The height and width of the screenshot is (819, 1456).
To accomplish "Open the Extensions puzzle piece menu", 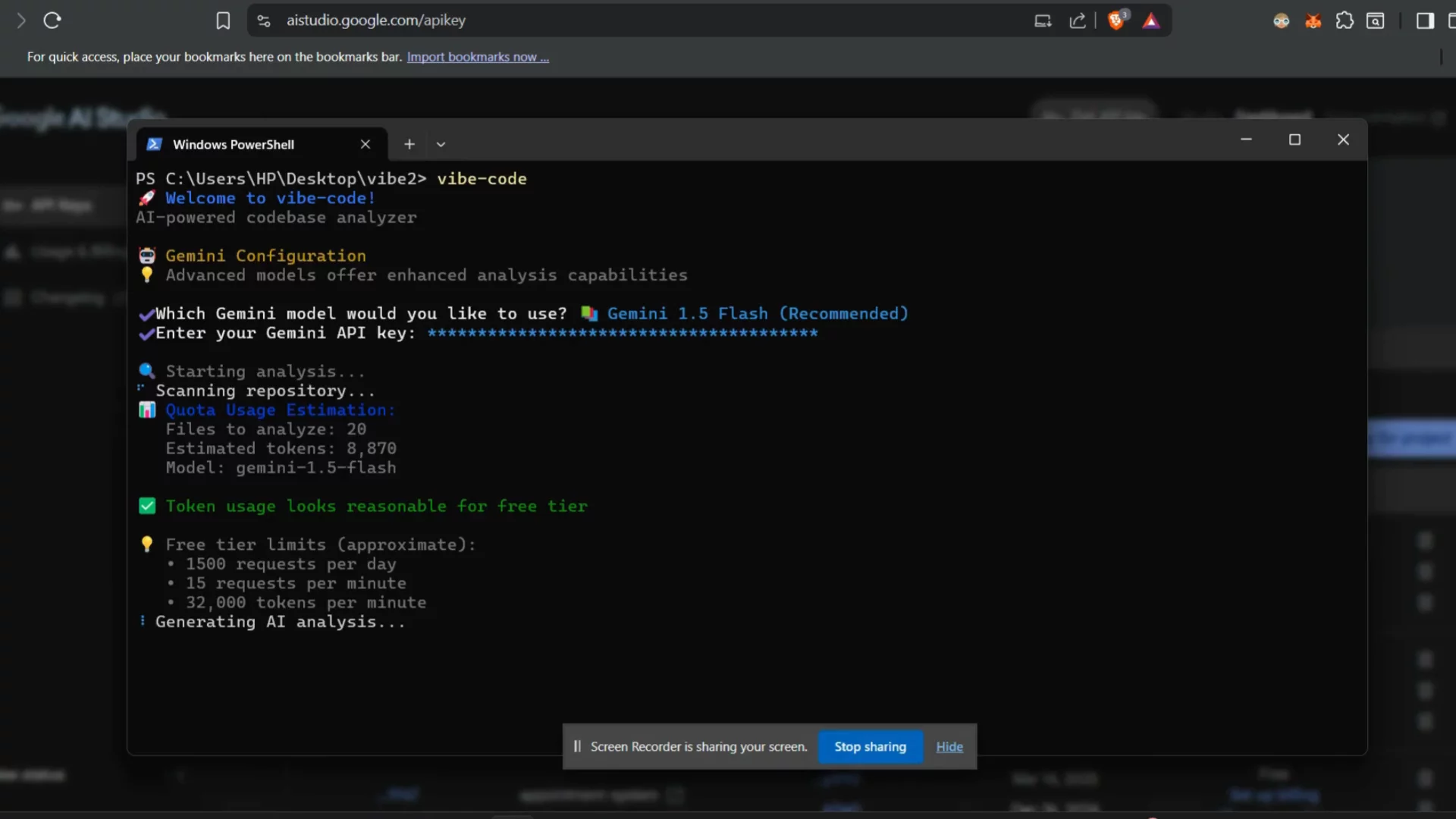I will 1345,21.
